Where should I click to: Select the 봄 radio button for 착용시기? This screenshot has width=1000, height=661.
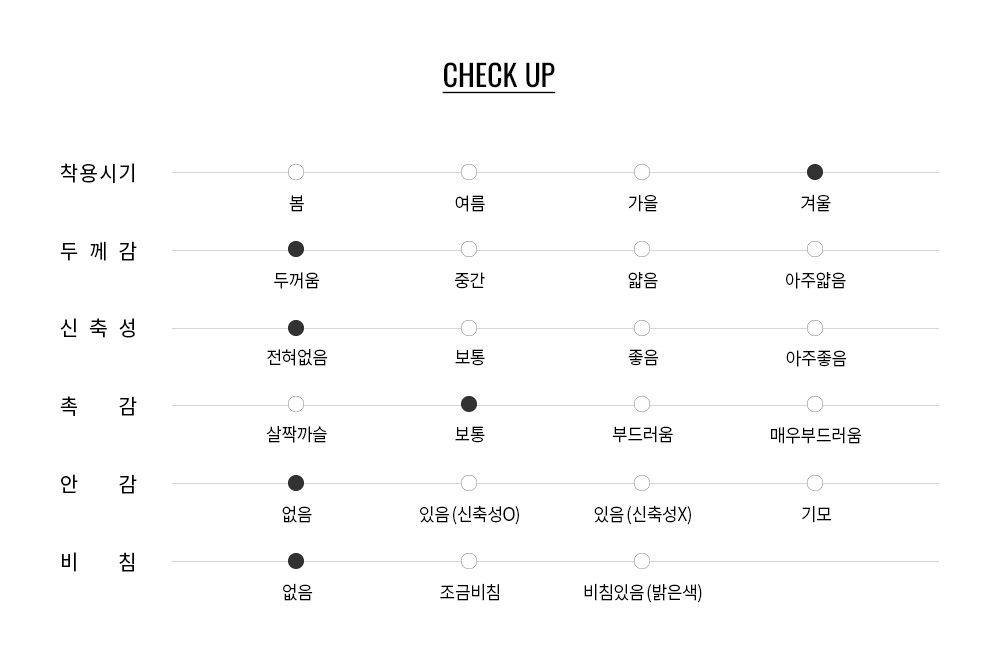[296, 172]
